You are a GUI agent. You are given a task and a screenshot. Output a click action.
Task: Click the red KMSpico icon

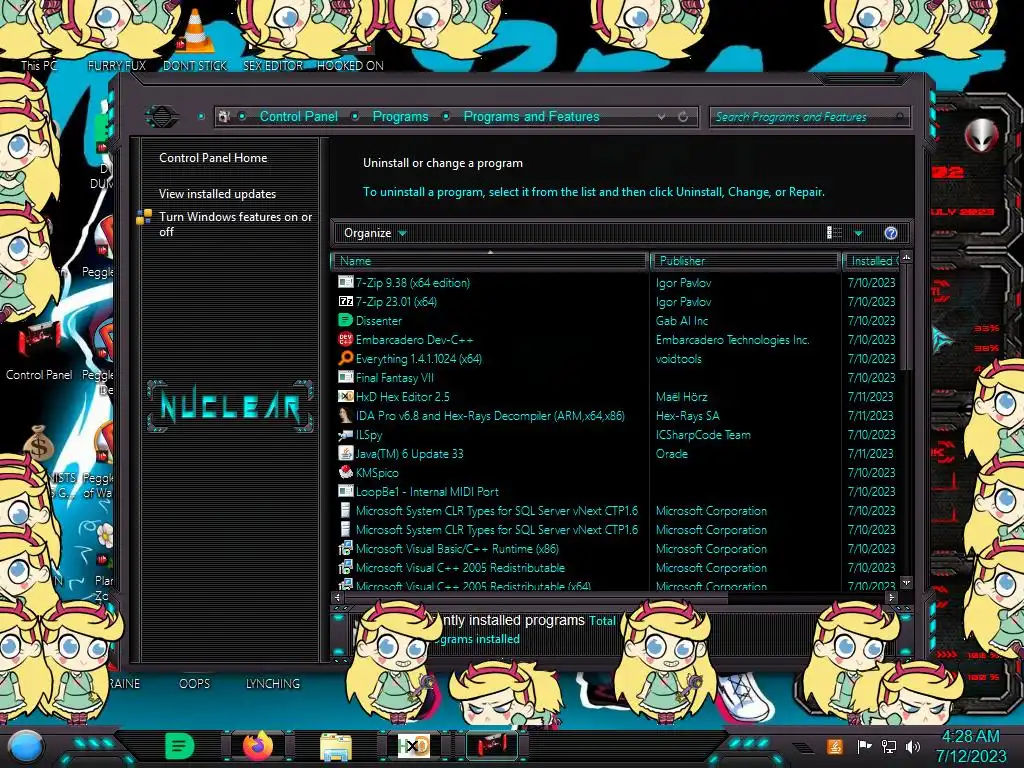[345, 472]
